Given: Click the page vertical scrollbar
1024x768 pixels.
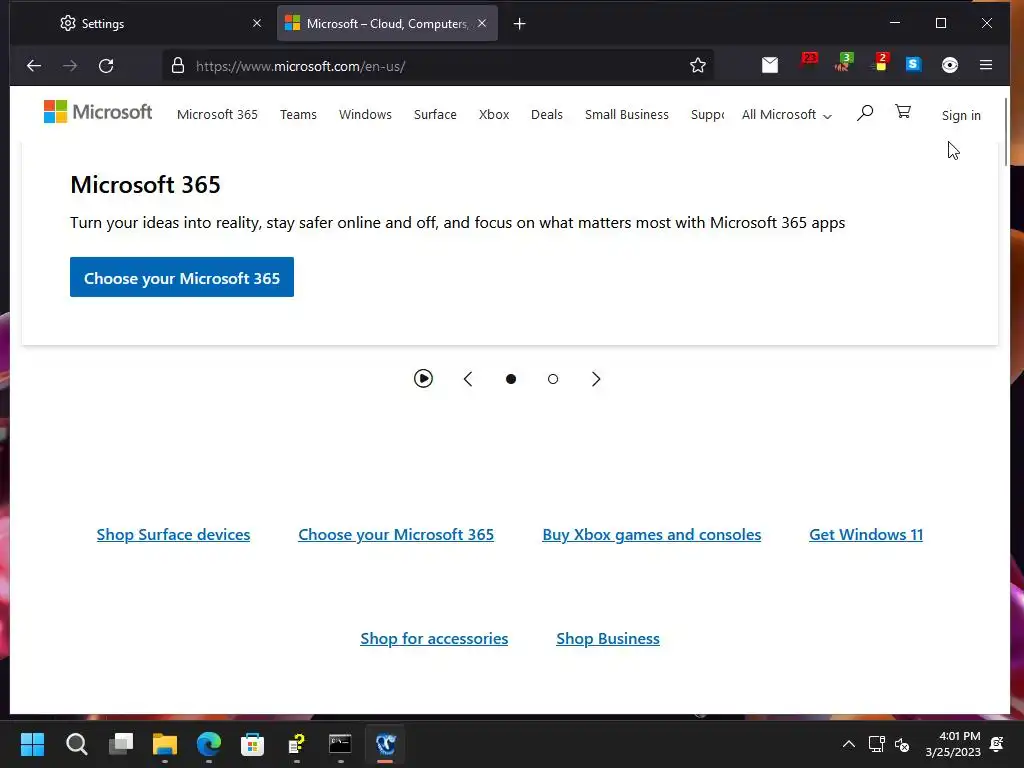Looking at the screenshot, I should click(x=1006, y=131).
